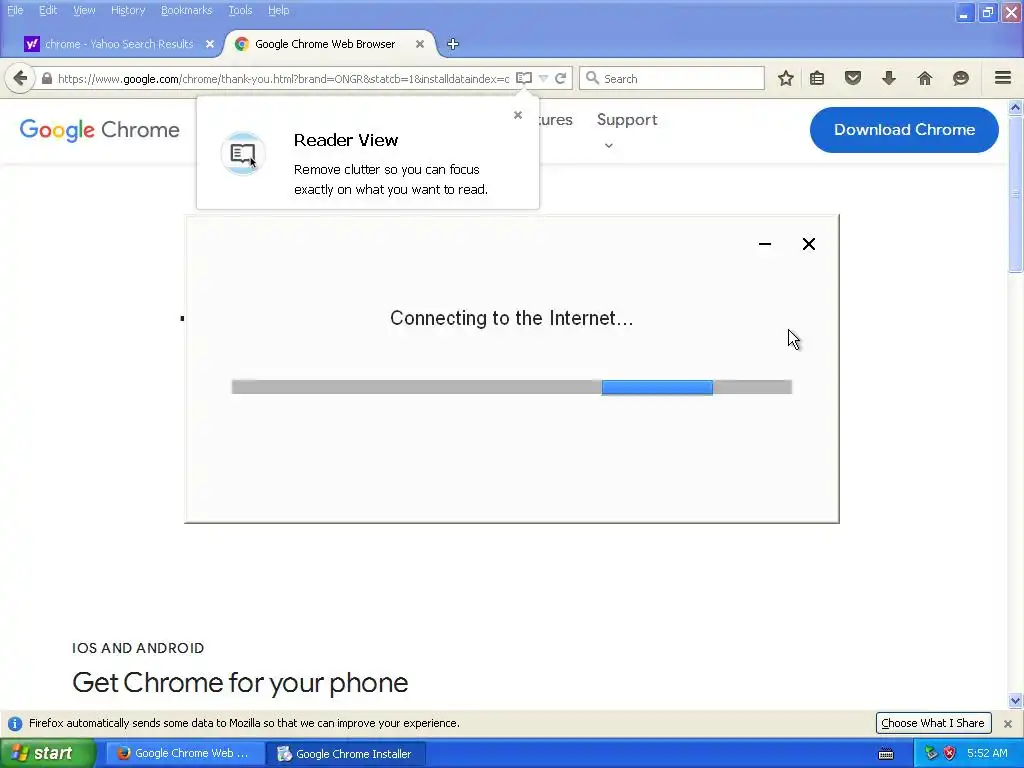Minimize the Chrome installer dialog
This screenshot has width=1024, height=768.
point(765,244)
